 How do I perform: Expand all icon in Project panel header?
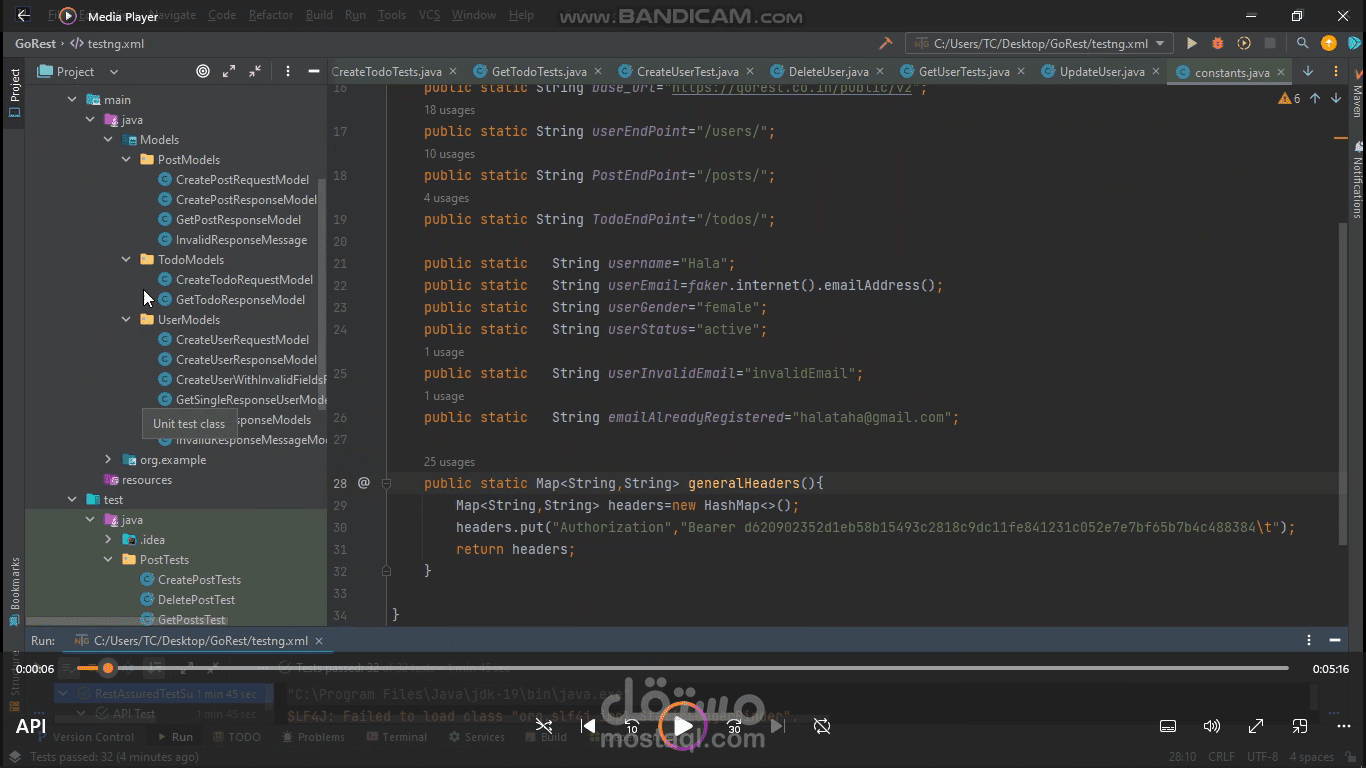(229, 71)
